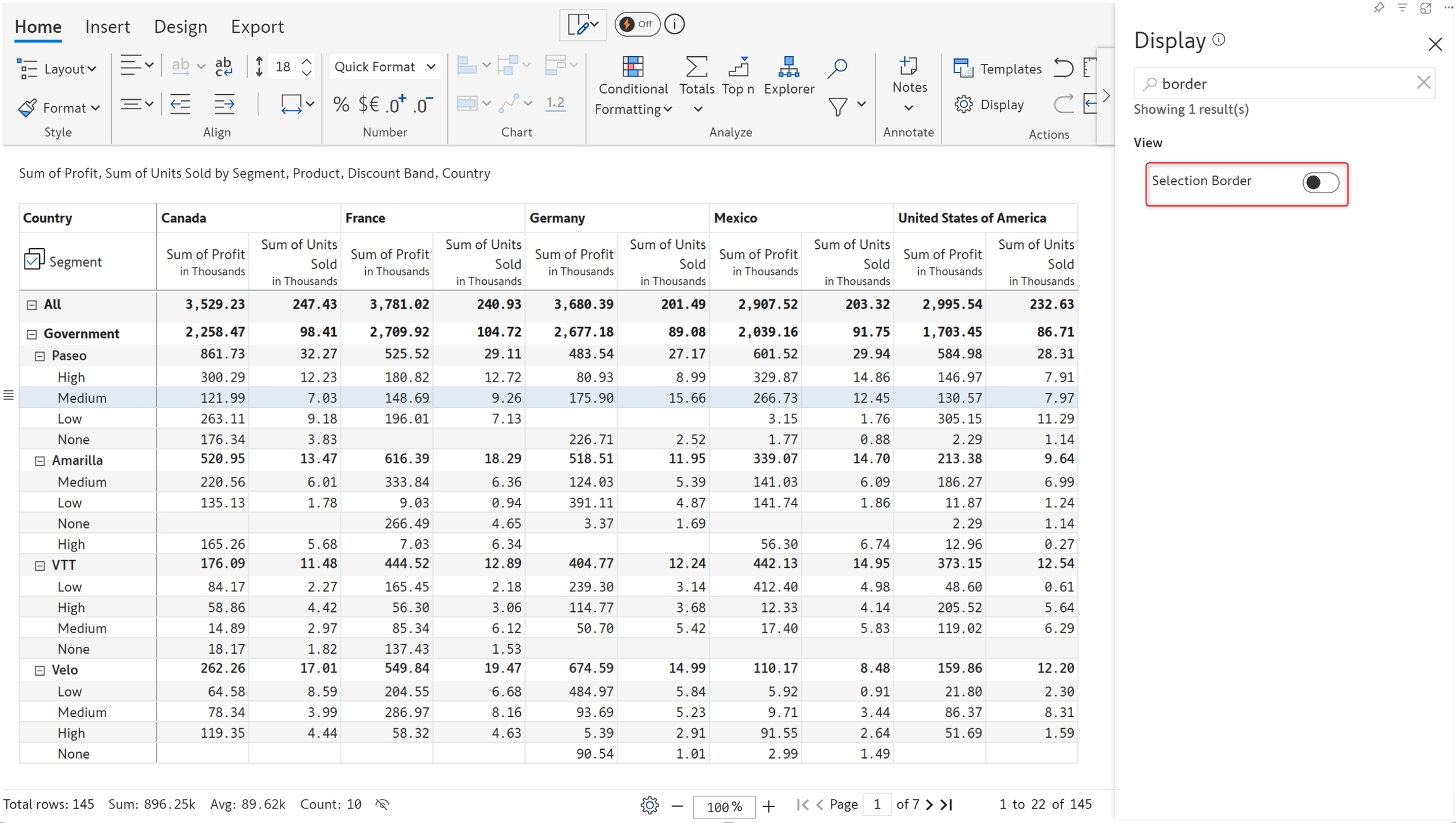The width and height of the screenshot is (1456, 823).
Task: Tick the Segment header checkbox
Action: click(x=33, y=260)
